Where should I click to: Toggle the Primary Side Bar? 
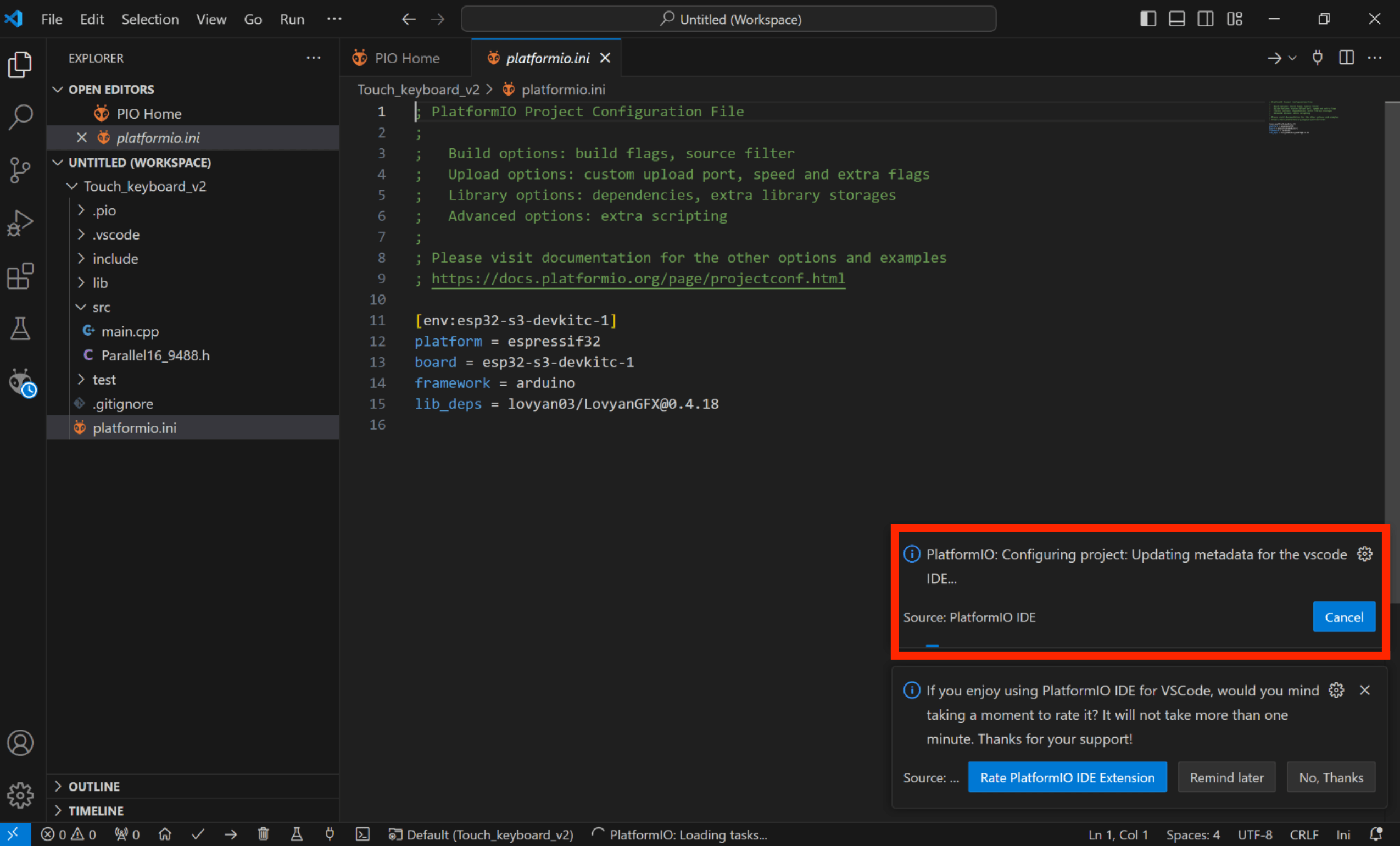pyautogui.click(x=1148, y=19)
